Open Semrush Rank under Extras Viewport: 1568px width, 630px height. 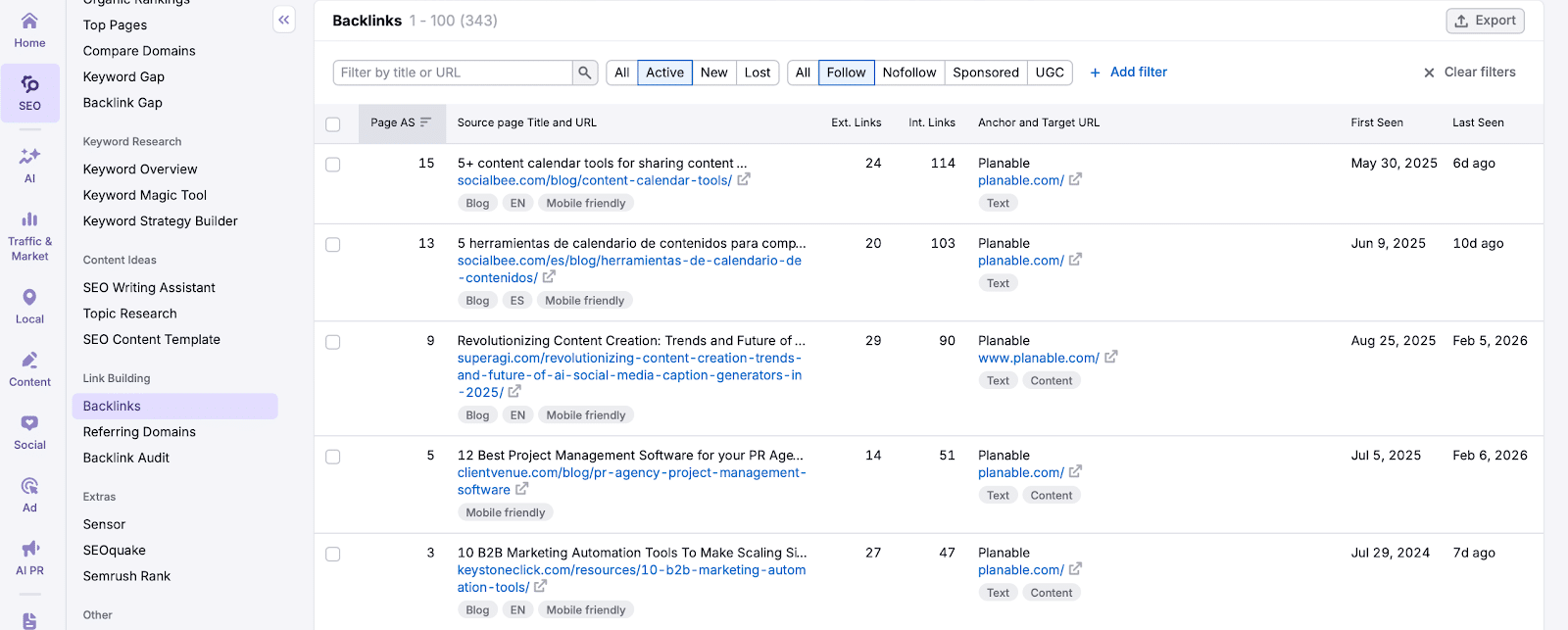tap(126, 576)
